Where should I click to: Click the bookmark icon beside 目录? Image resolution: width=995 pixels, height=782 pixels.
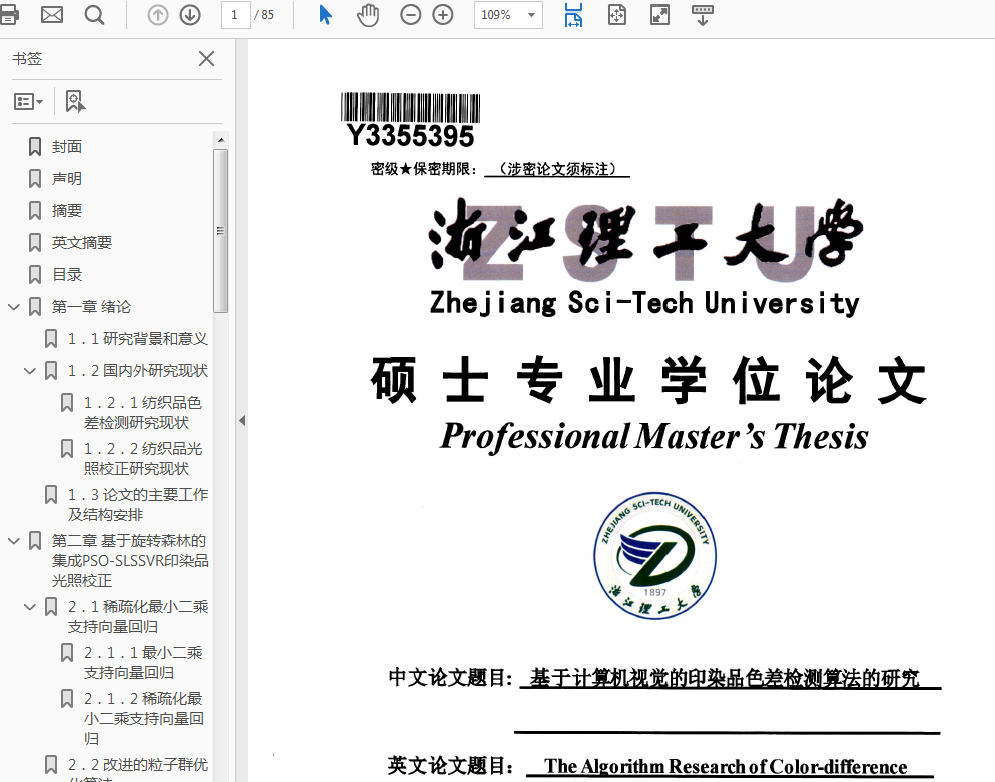[x=35, y=275]
